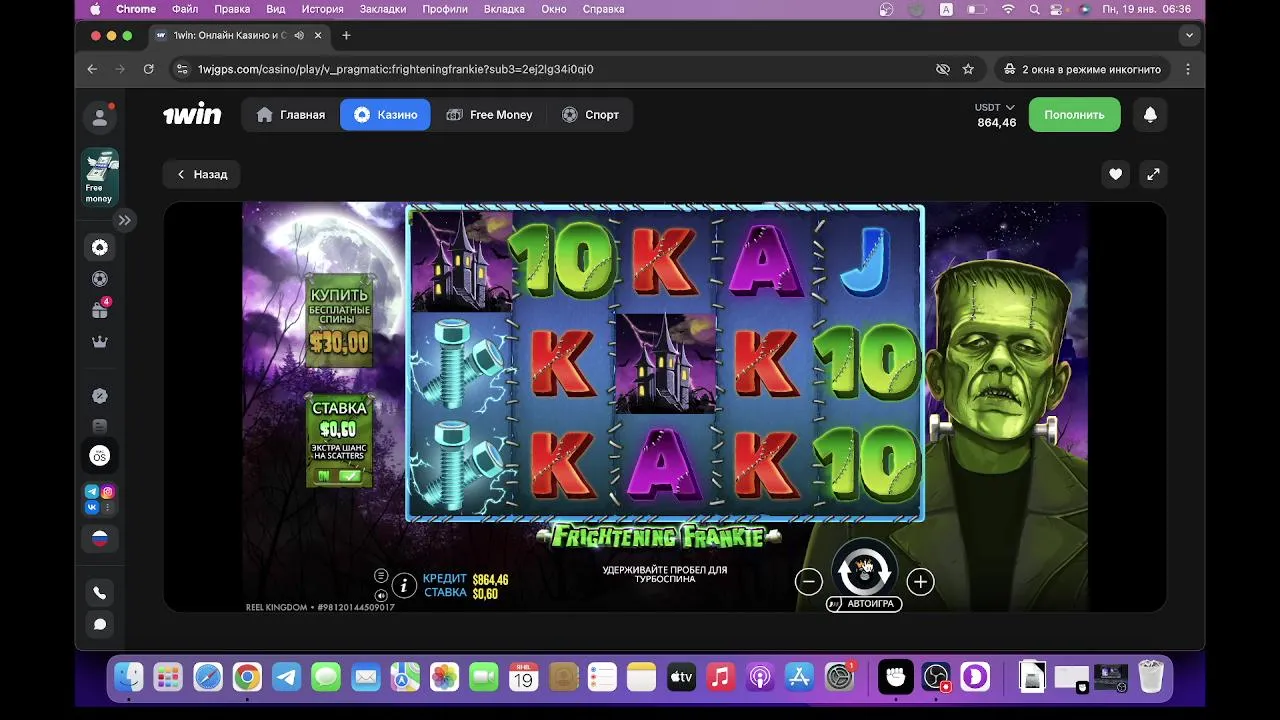Open the live chat bubble in sidebar
Viewport: 1280px width, 720px height.
pyautogui.click(x=100, y=625)
